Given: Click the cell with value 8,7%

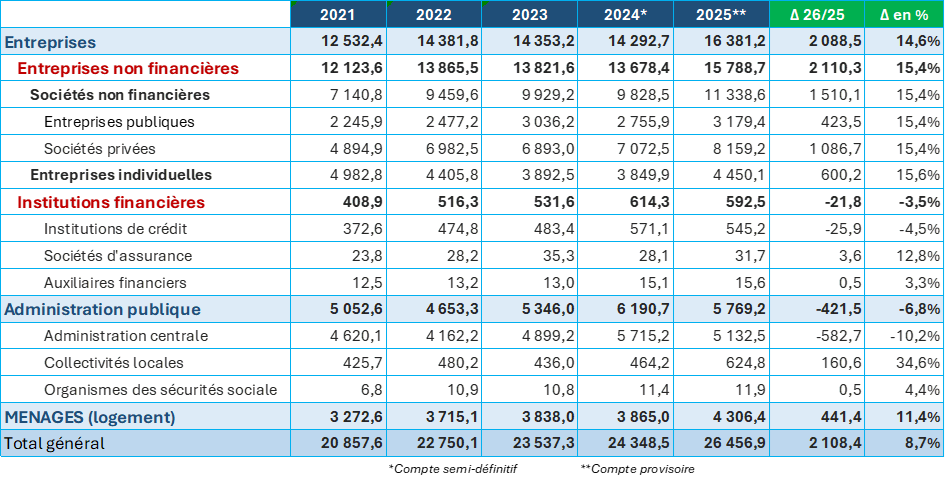Looking at the screenshot, I should click(x=905, y=444).
